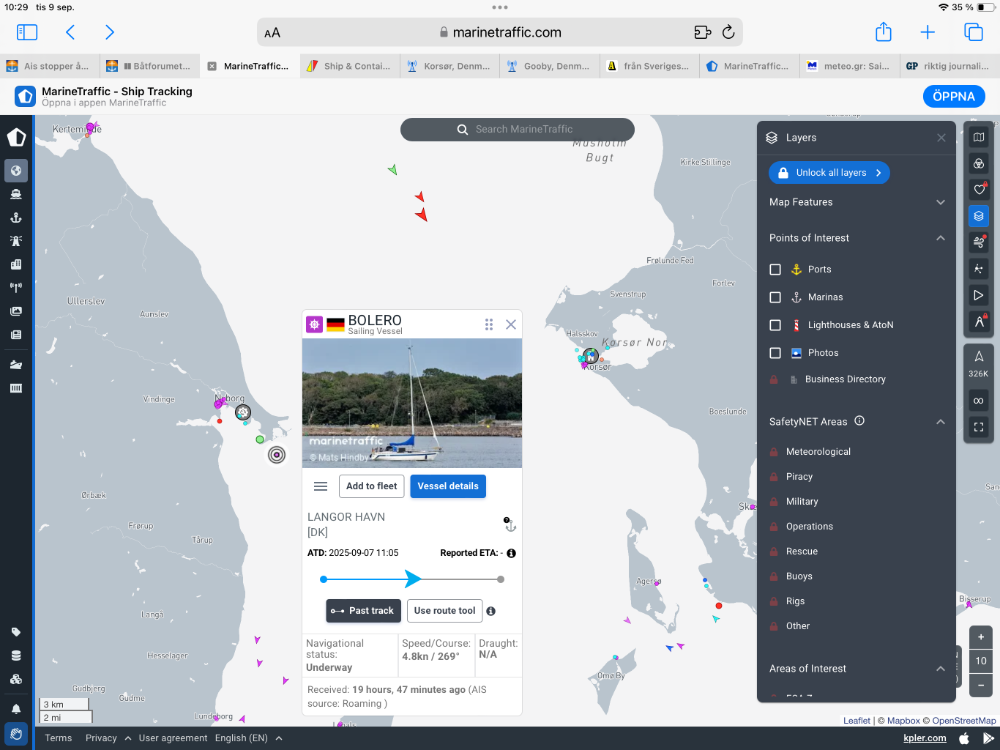This screenshot has width=1000, height=750.
Task: Enable the Lighthouses & AtoN checkbox
Action: point(775,325)
